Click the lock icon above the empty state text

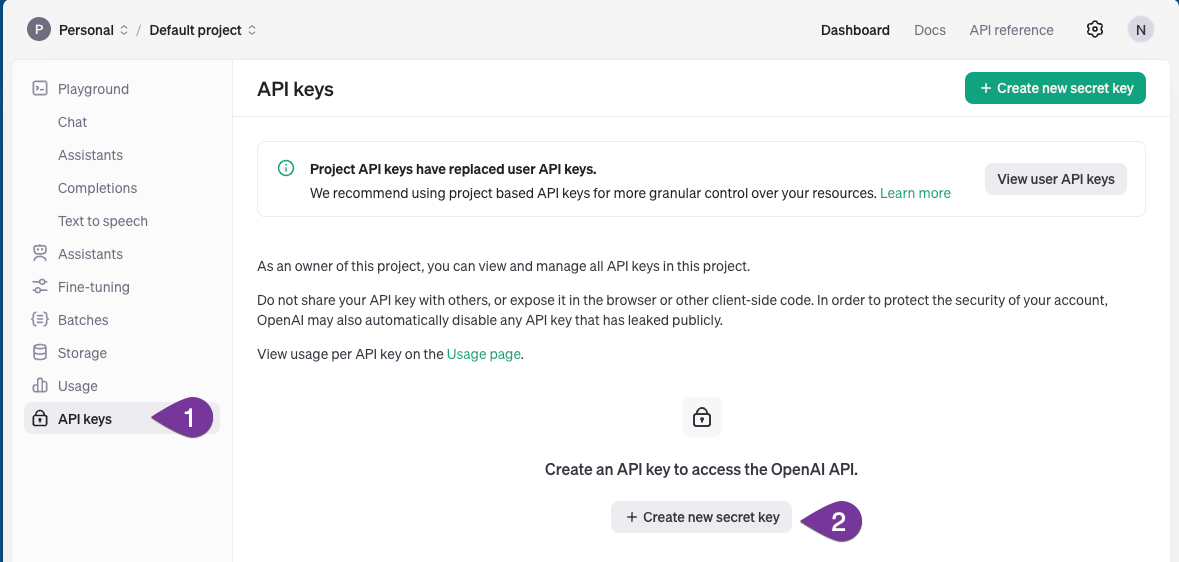702,417
